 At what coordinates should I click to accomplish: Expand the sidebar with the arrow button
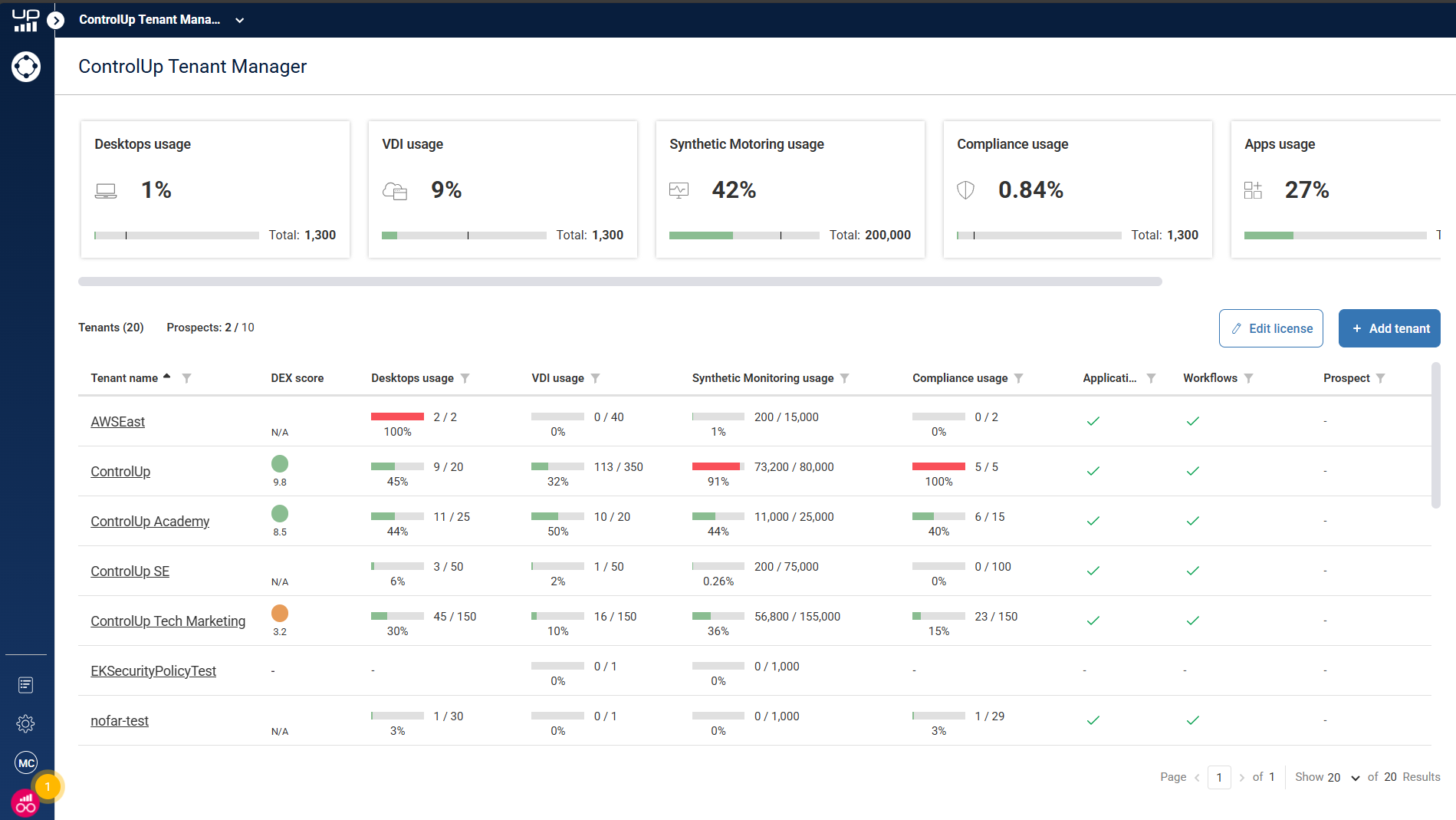coord(56,21)
